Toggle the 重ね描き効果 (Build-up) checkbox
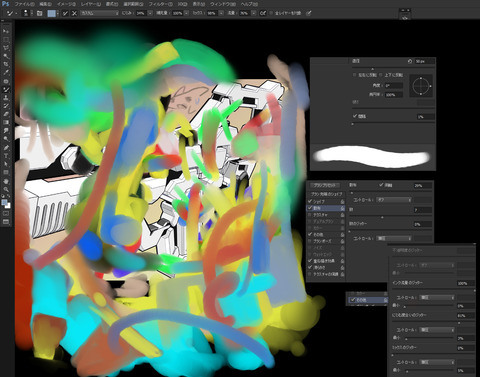Screen dimensions: 480x377 (310, 261)
